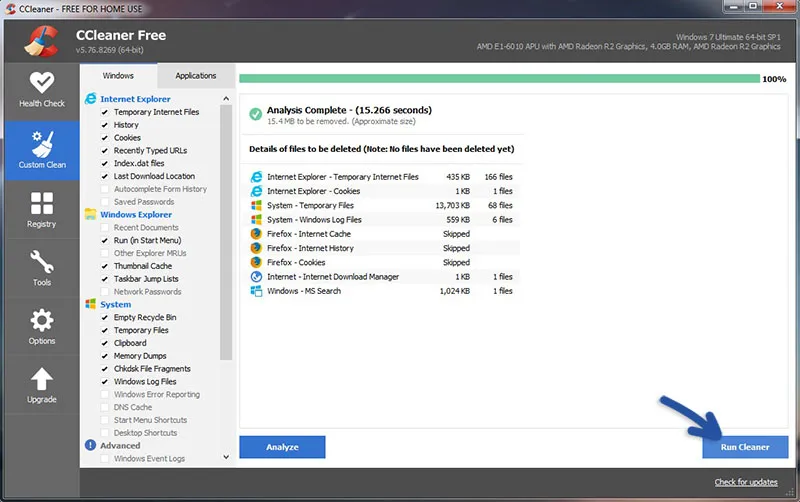
Task: Enable Windows Error Reporting checkbox
Action: coord(105,394)
